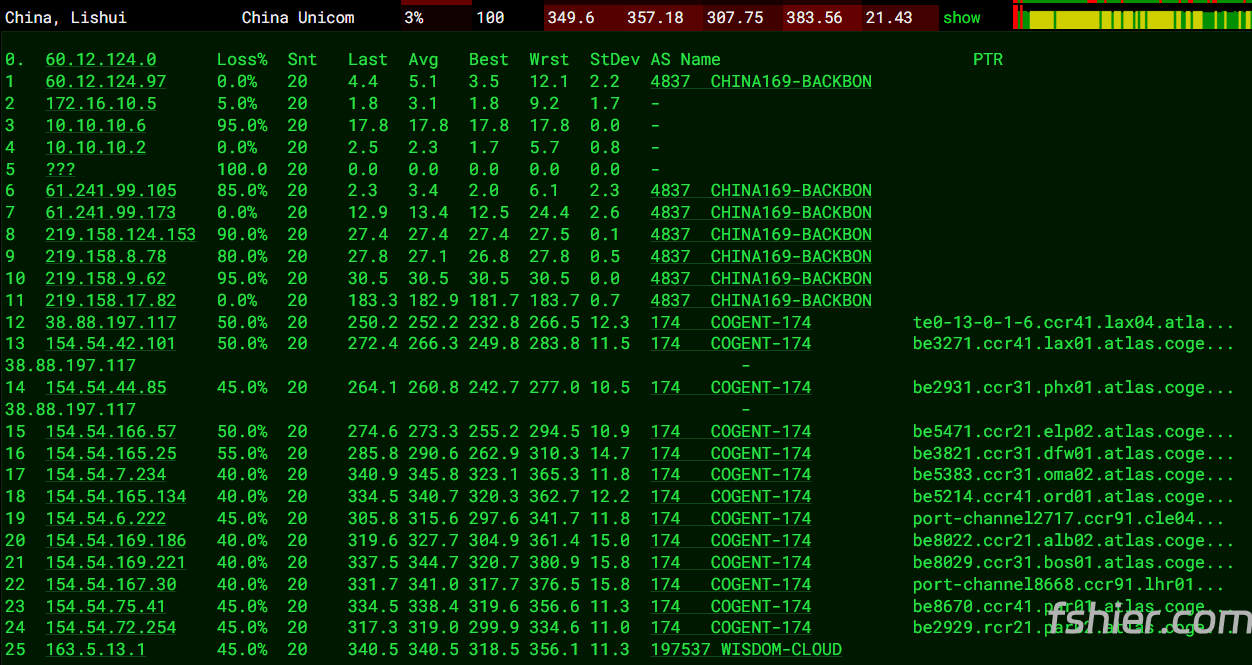The width and height of the screenshot is (1252, 665).
Task: Open IP link 154.54.7.234
Action: click(x=105, y=475)
